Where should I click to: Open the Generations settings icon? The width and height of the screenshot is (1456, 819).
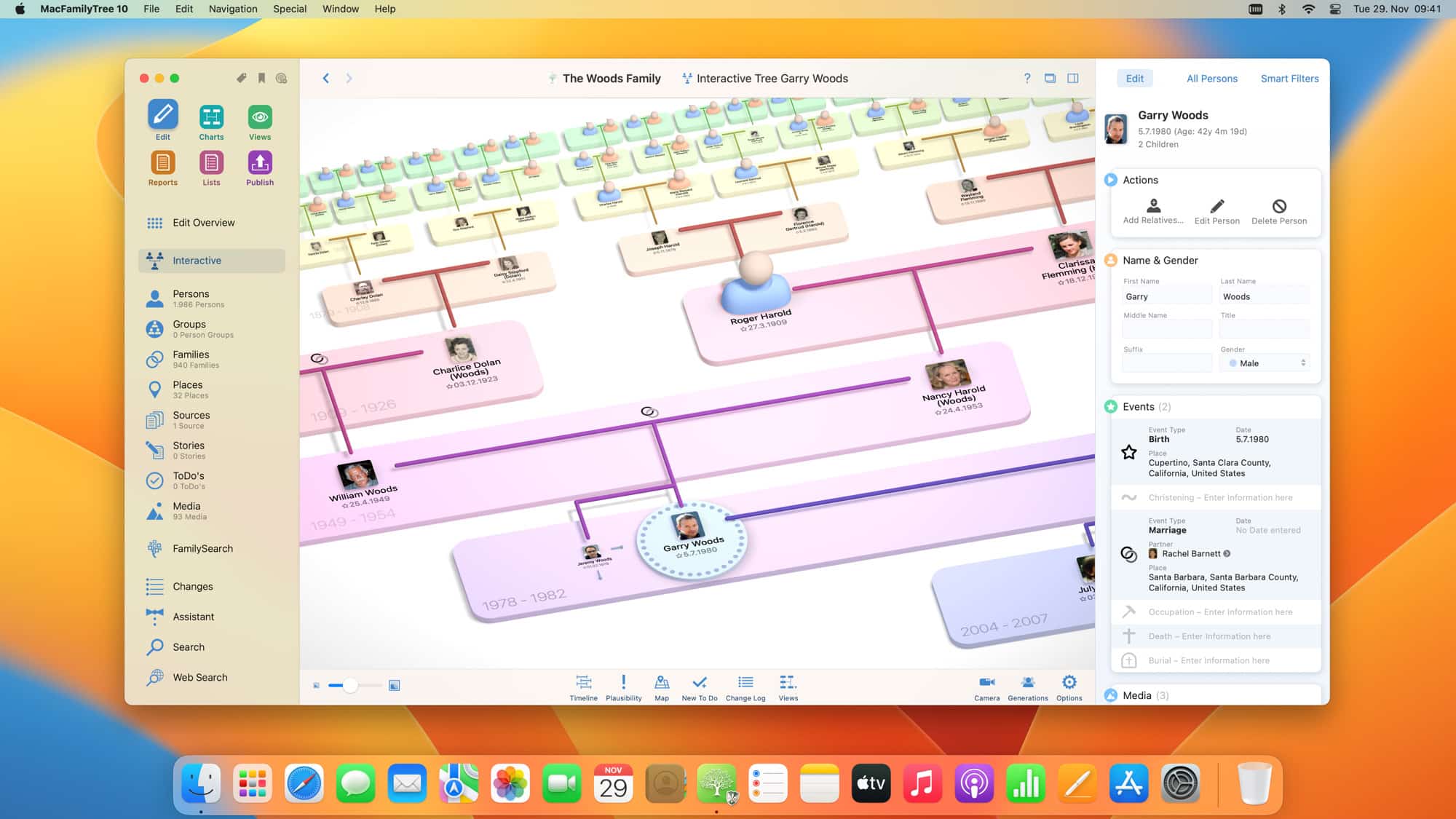tap(1027, 683)
